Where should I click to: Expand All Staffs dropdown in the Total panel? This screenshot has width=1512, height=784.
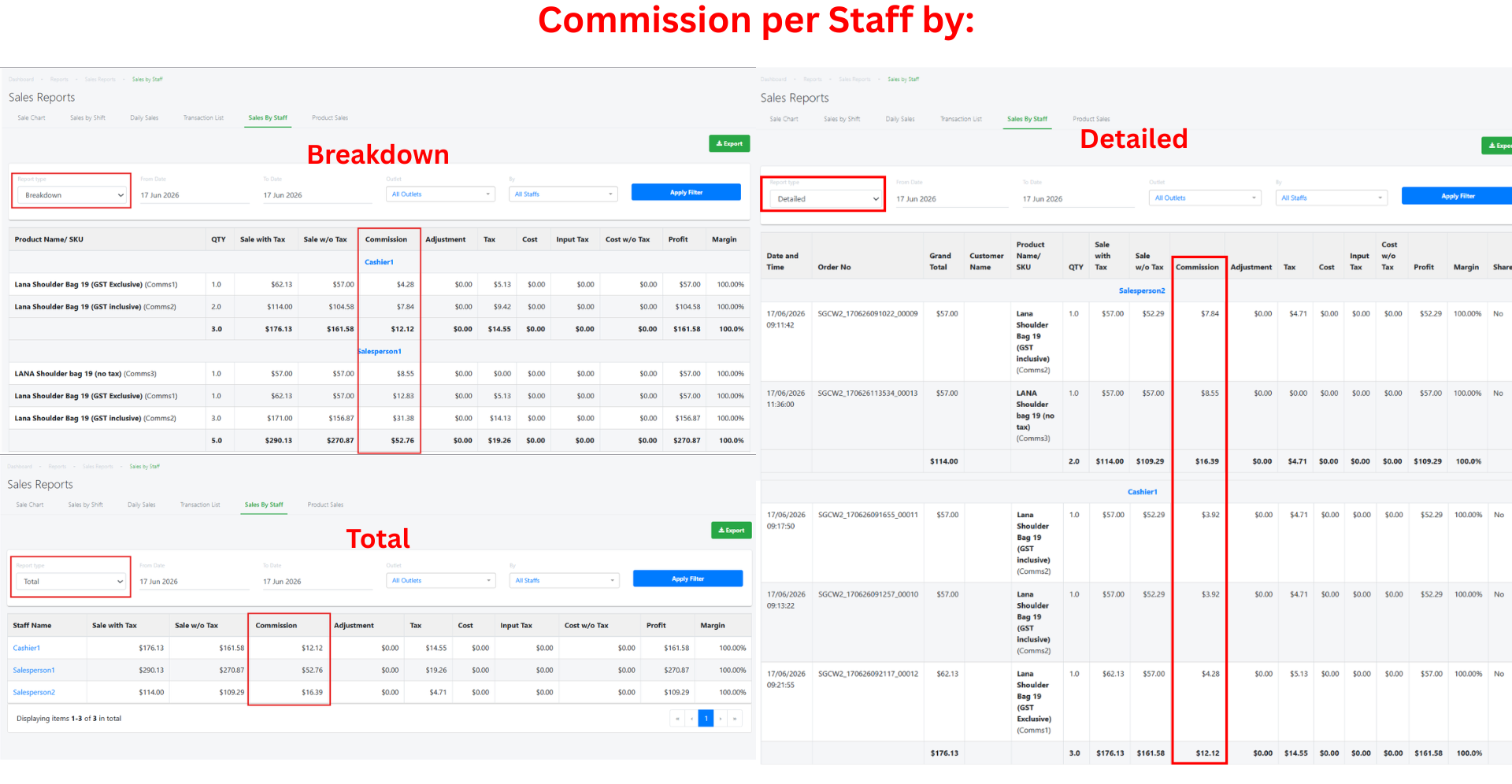[x=564, y=580]
